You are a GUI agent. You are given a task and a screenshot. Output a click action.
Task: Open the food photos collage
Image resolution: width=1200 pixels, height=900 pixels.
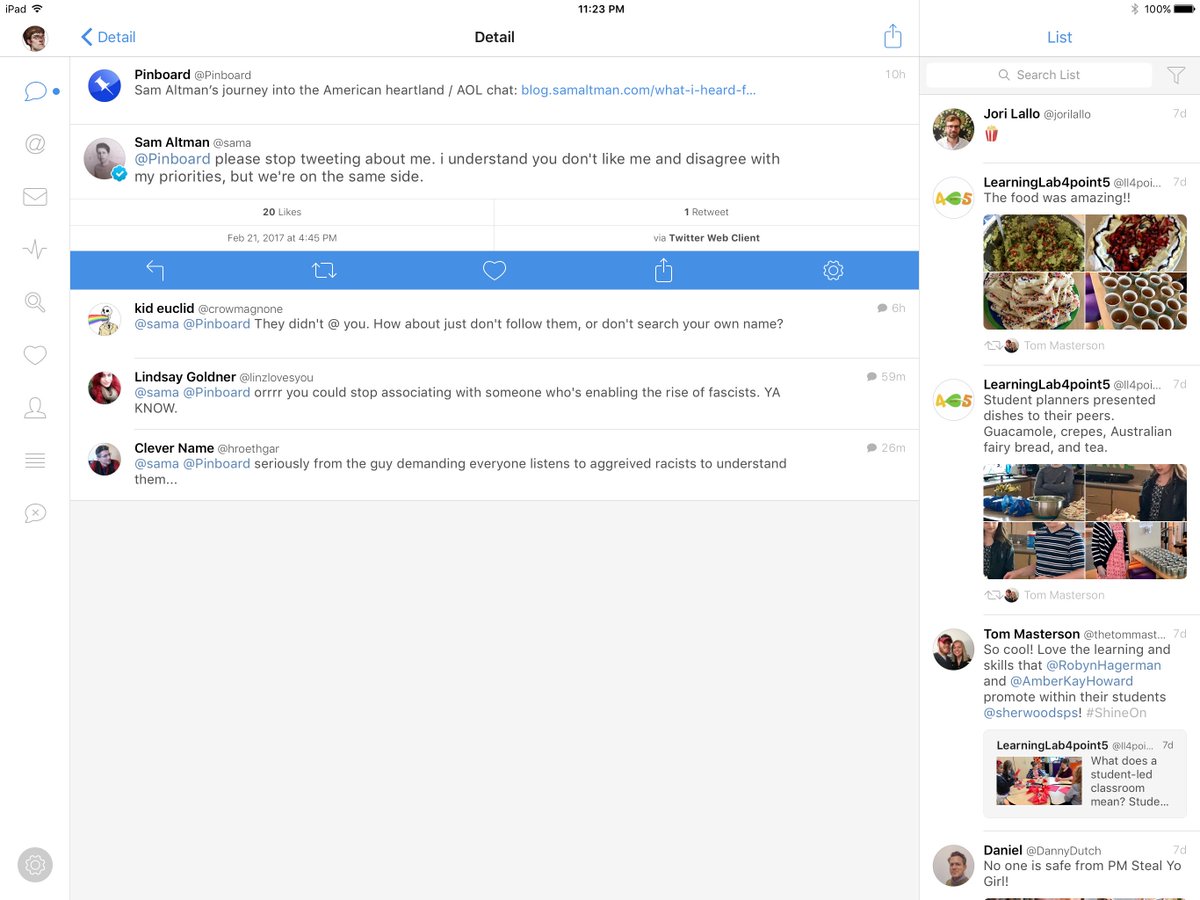click(1085, 272)
